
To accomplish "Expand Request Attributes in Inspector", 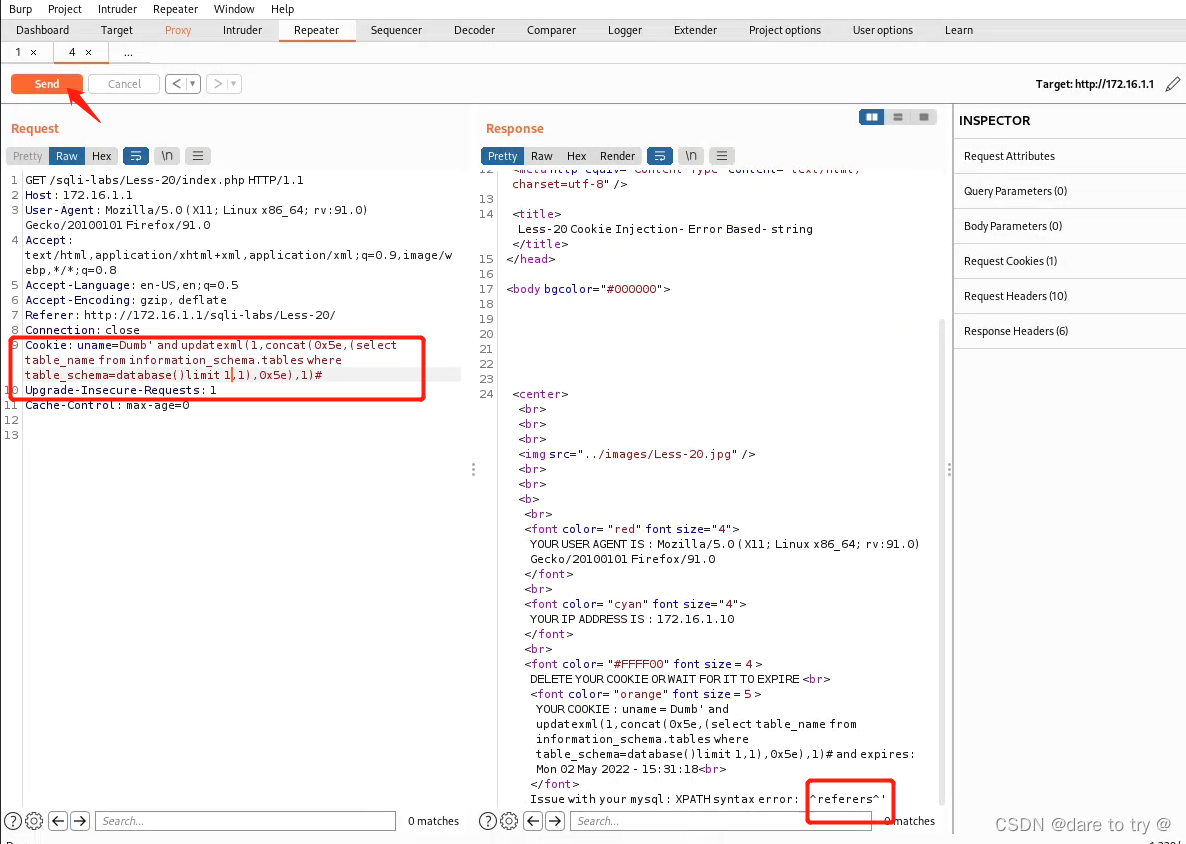I will 1070,156.
